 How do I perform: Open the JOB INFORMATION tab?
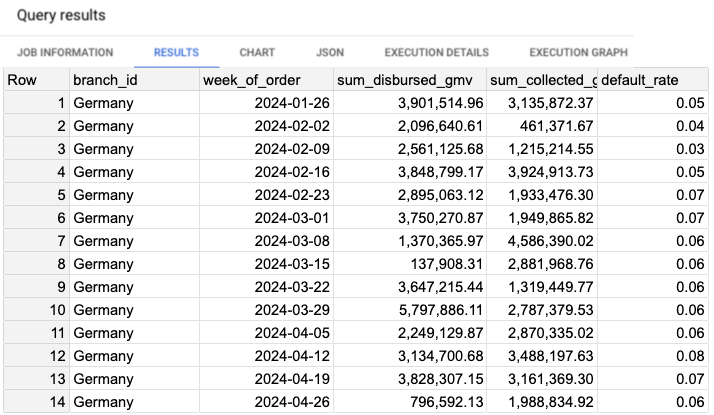pyautogui.click(x=64, y=52)
